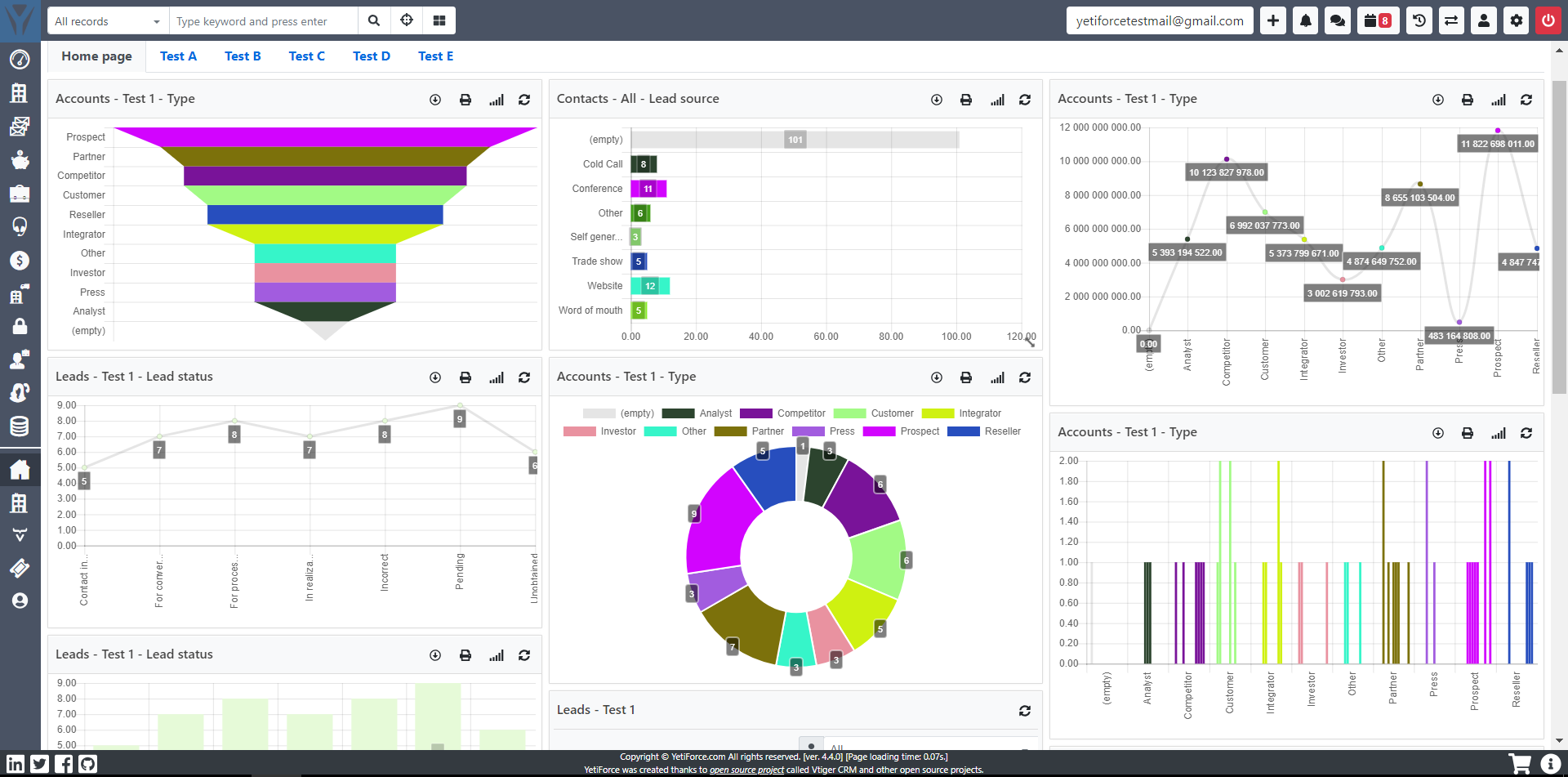Viewport: 1568px width, 777px height.
Task: Open the grid view icon beside search
Action: point(439,21)
